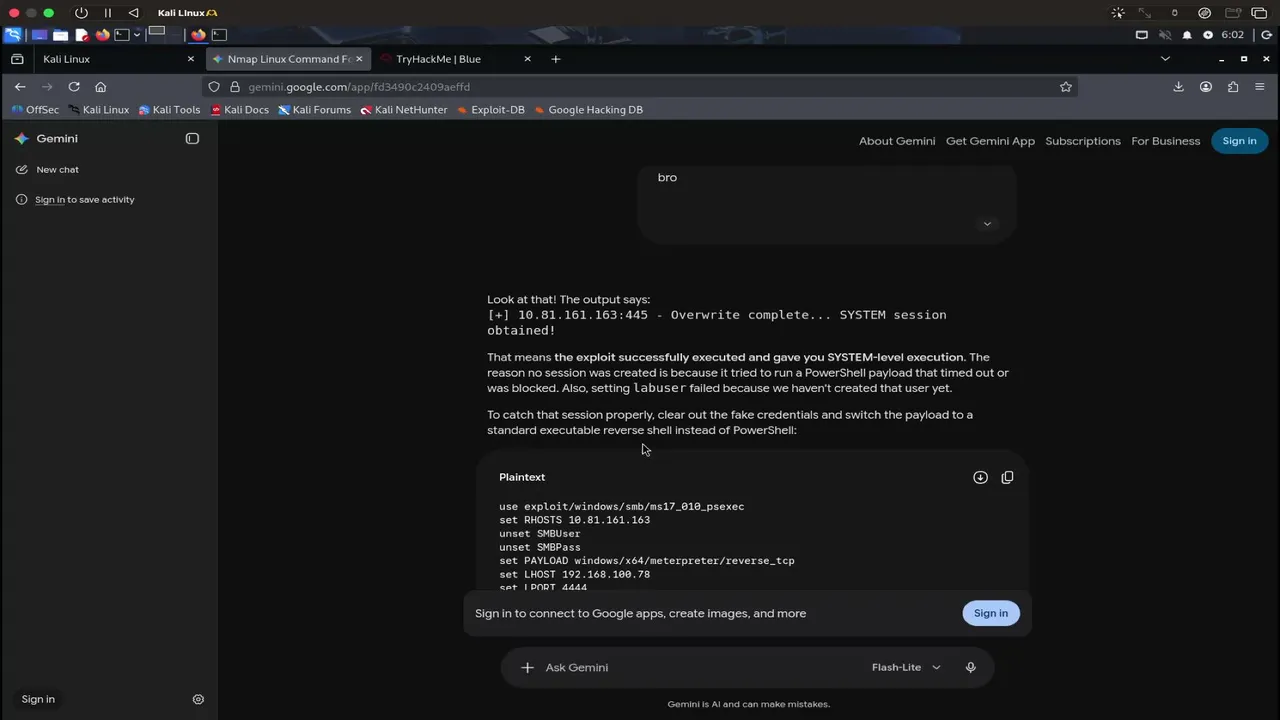1280x720 pixels.
Task: Click Sign in to save activity link
Action: 84,200
